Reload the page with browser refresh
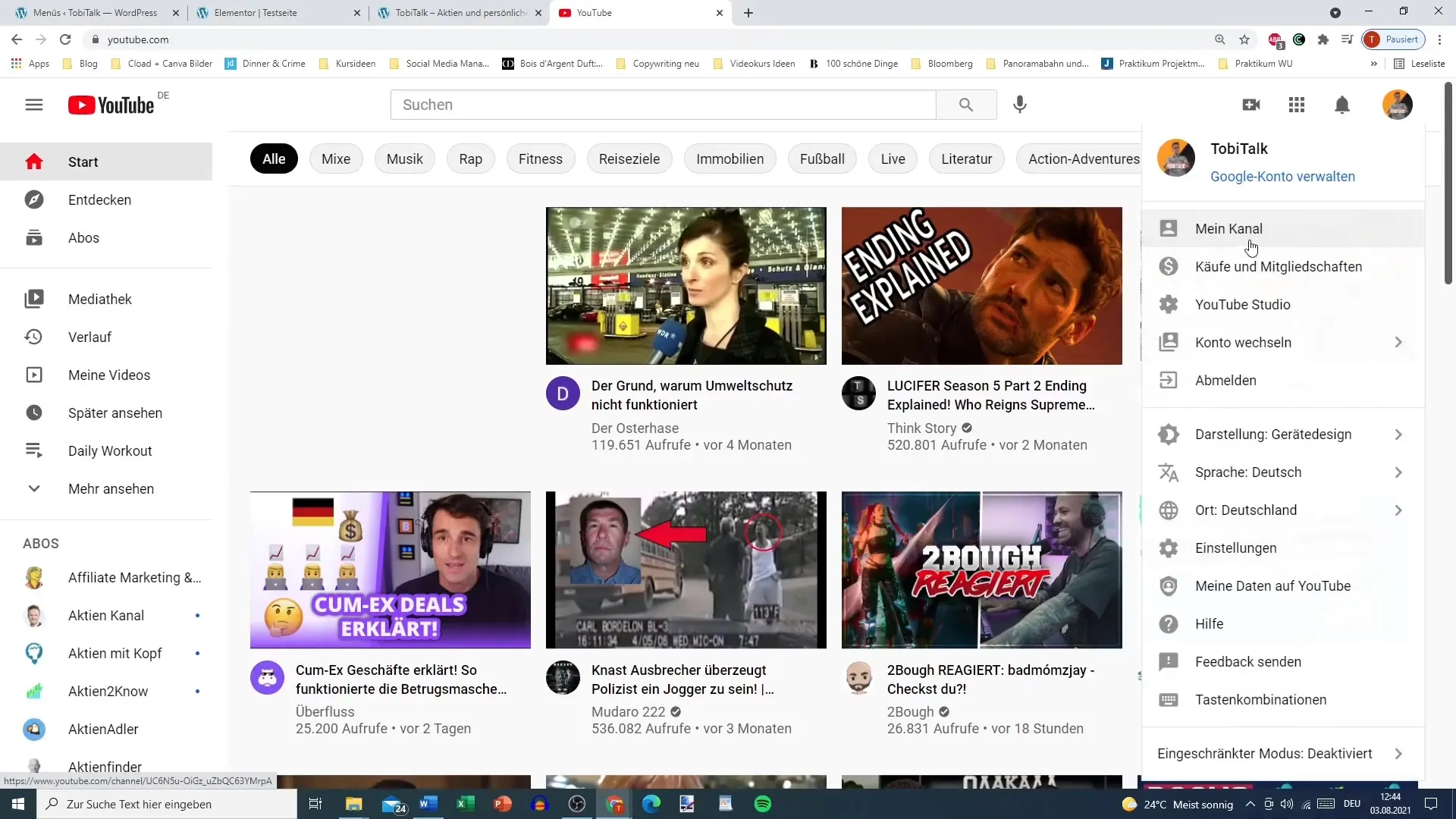This screenshot has height=819, width=1456. pyautogui.click(x=65, y=39)
